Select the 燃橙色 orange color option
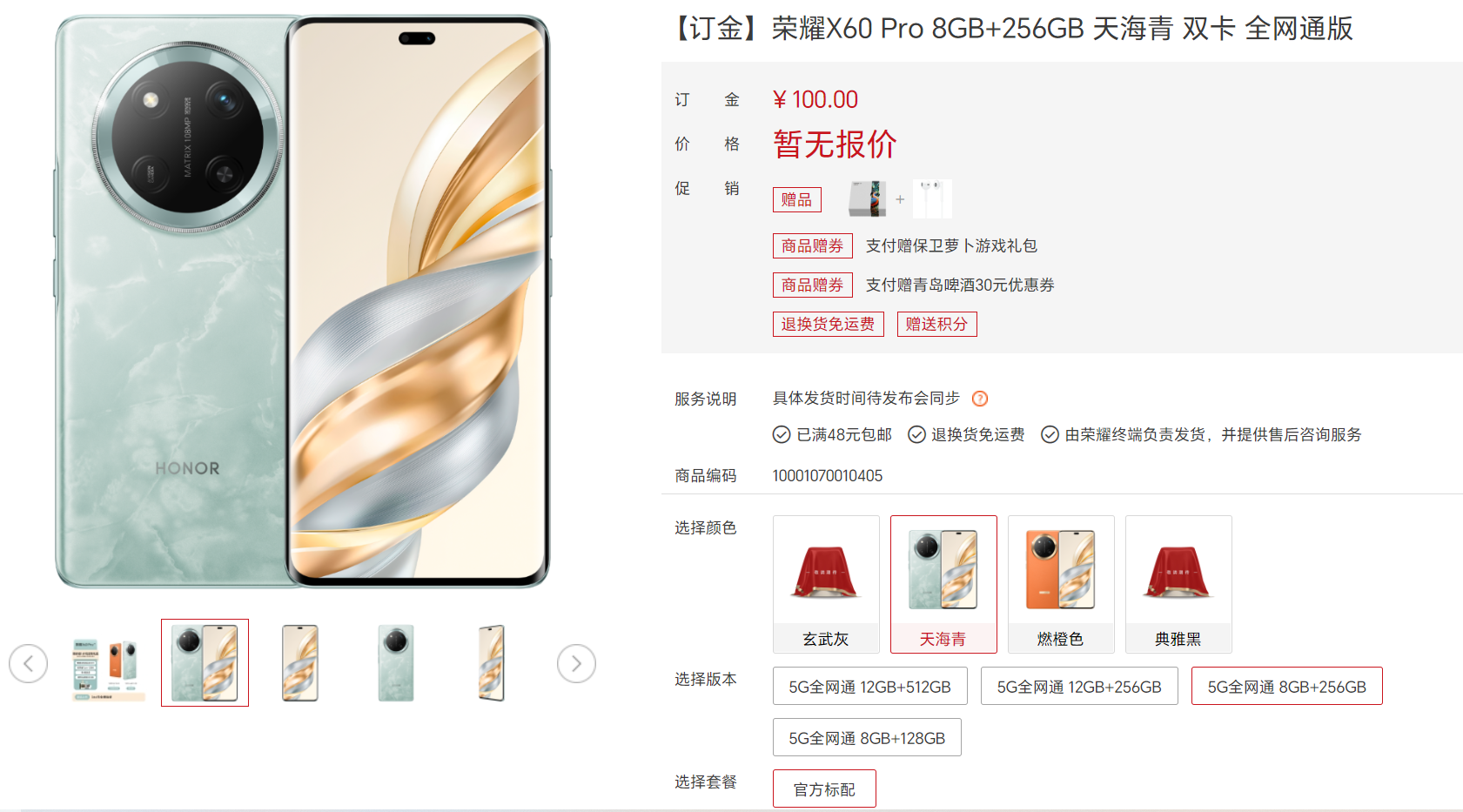Viewport: 1463px width, 812px height. click(x=1061, y=584)
